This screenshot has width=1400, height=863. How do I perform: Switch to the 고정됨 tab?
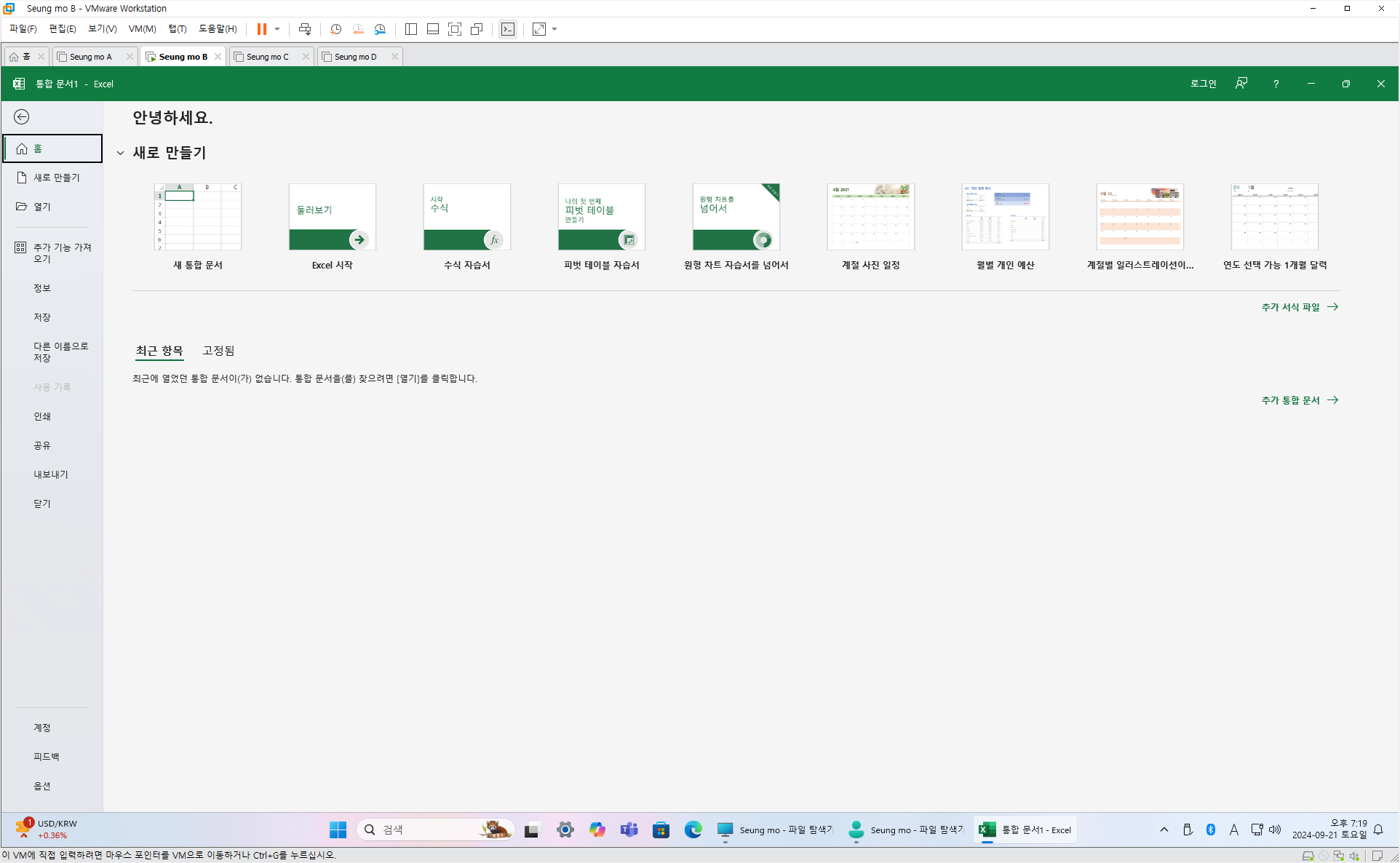[218, 351]
